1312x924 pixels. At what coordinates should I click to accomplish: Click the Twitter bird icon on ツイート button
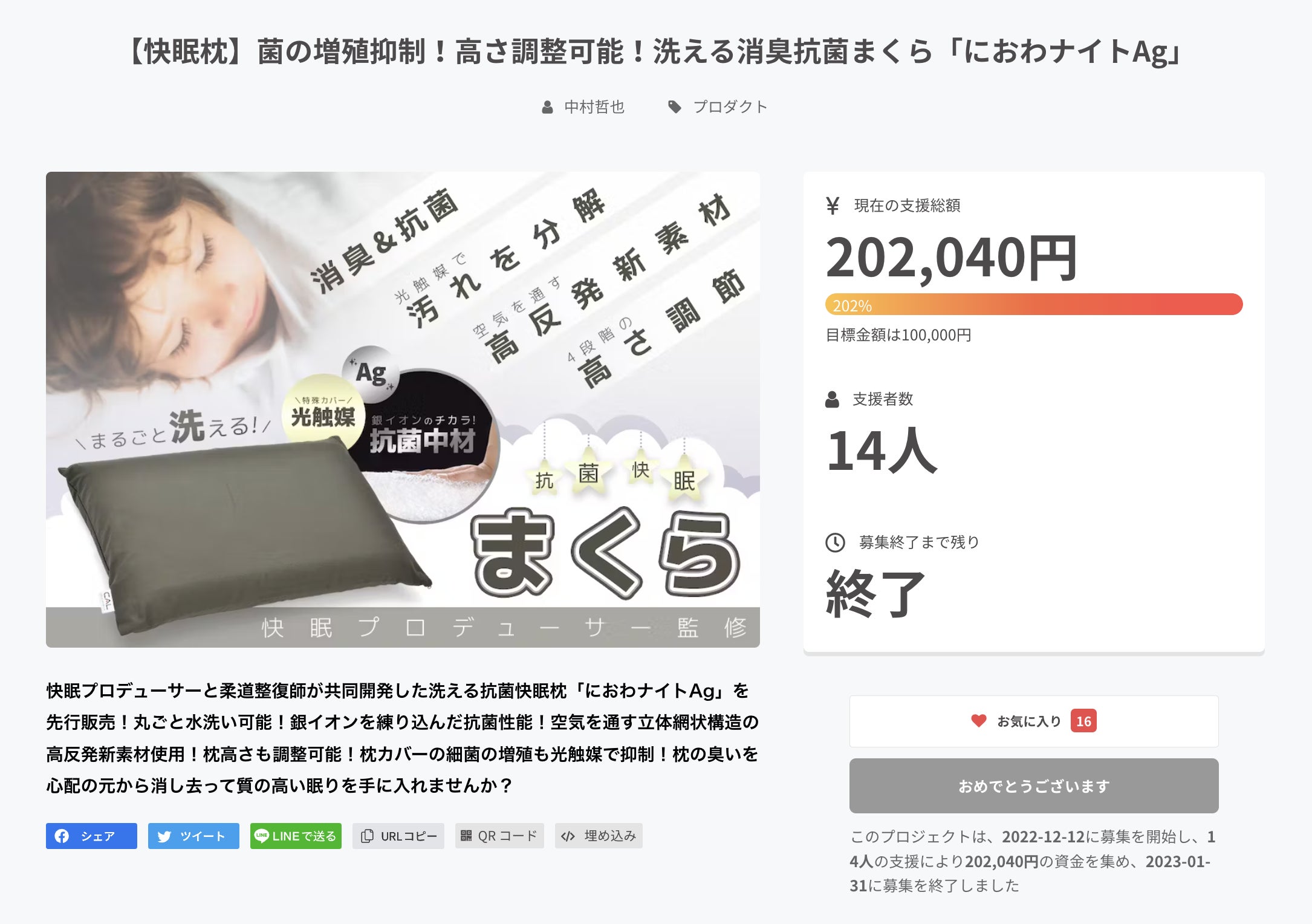[164, 836]
